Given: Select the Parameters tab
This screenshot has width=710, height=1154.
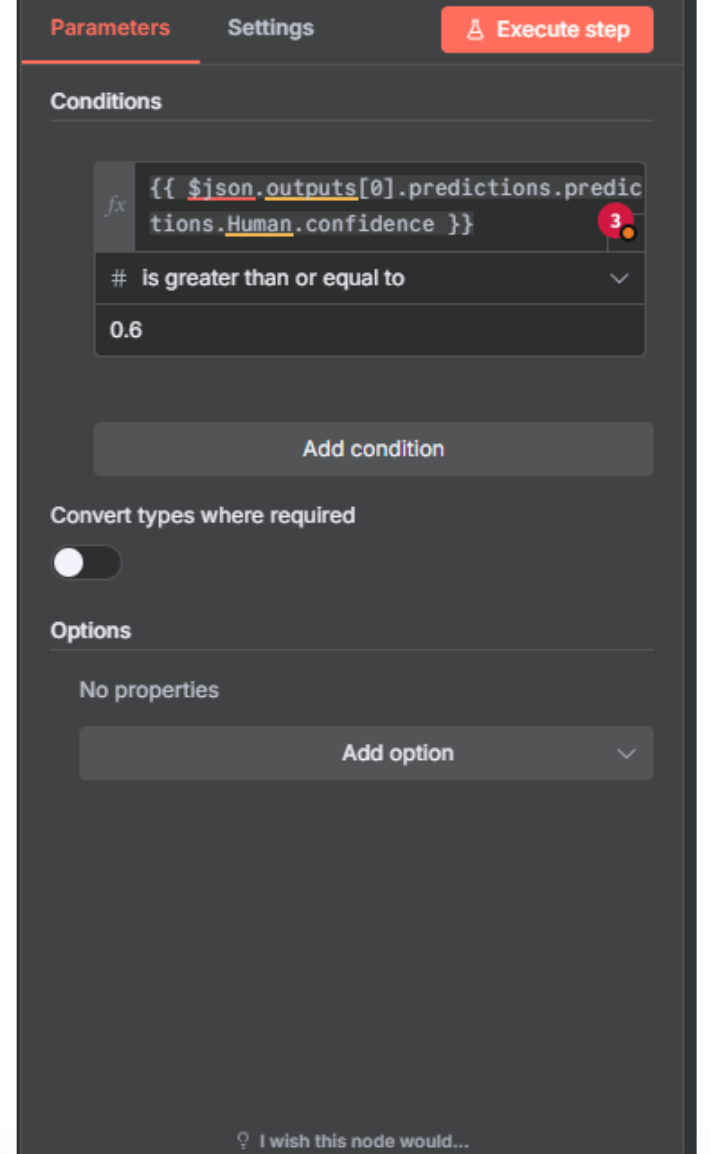Looking at the screenshot, I should pos(110,28).
